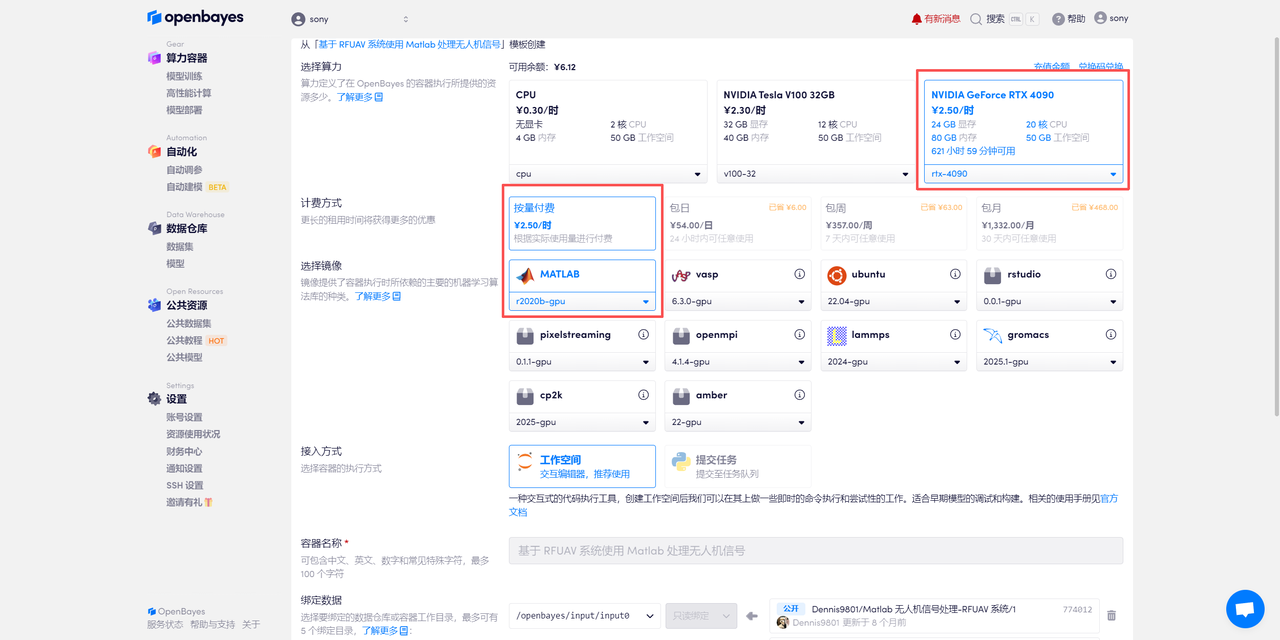Expand vasp 6.3.0-gpu version dropdown
Screen dimensions: 1280x640
click(x=738, y=301)
